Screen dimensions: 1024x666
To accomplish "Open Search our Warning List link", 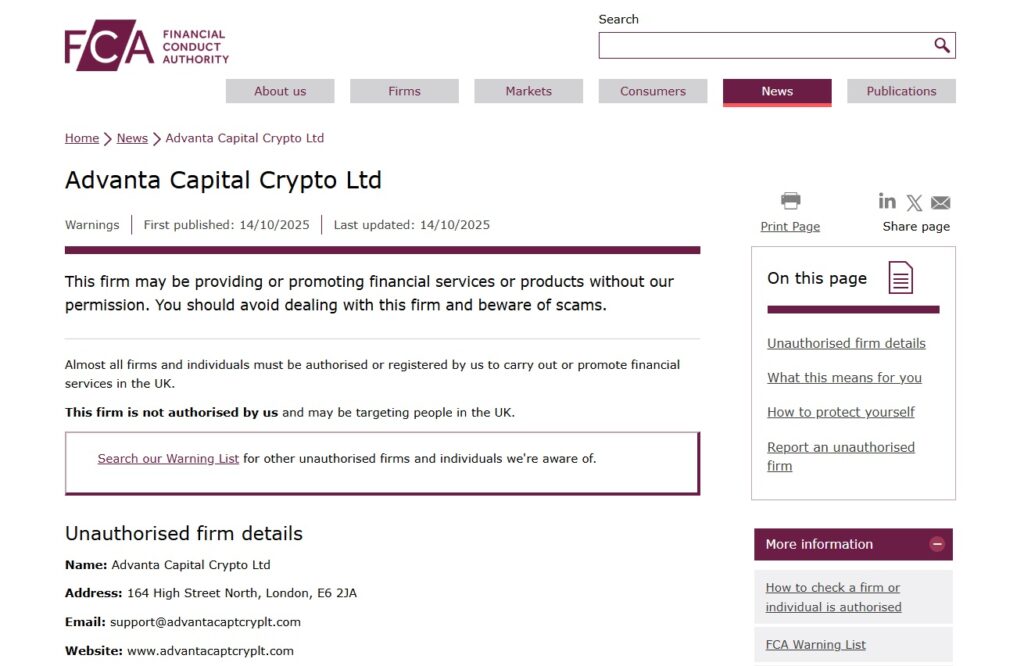I will pyautogui.click(x=168, y=459).
